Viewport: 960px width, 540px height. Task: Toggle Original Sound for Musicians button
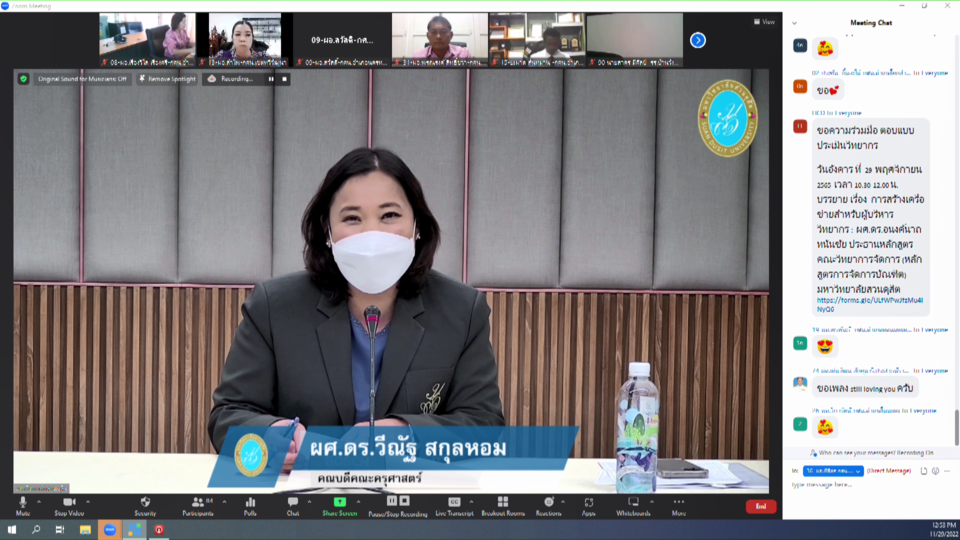point(82,79)
